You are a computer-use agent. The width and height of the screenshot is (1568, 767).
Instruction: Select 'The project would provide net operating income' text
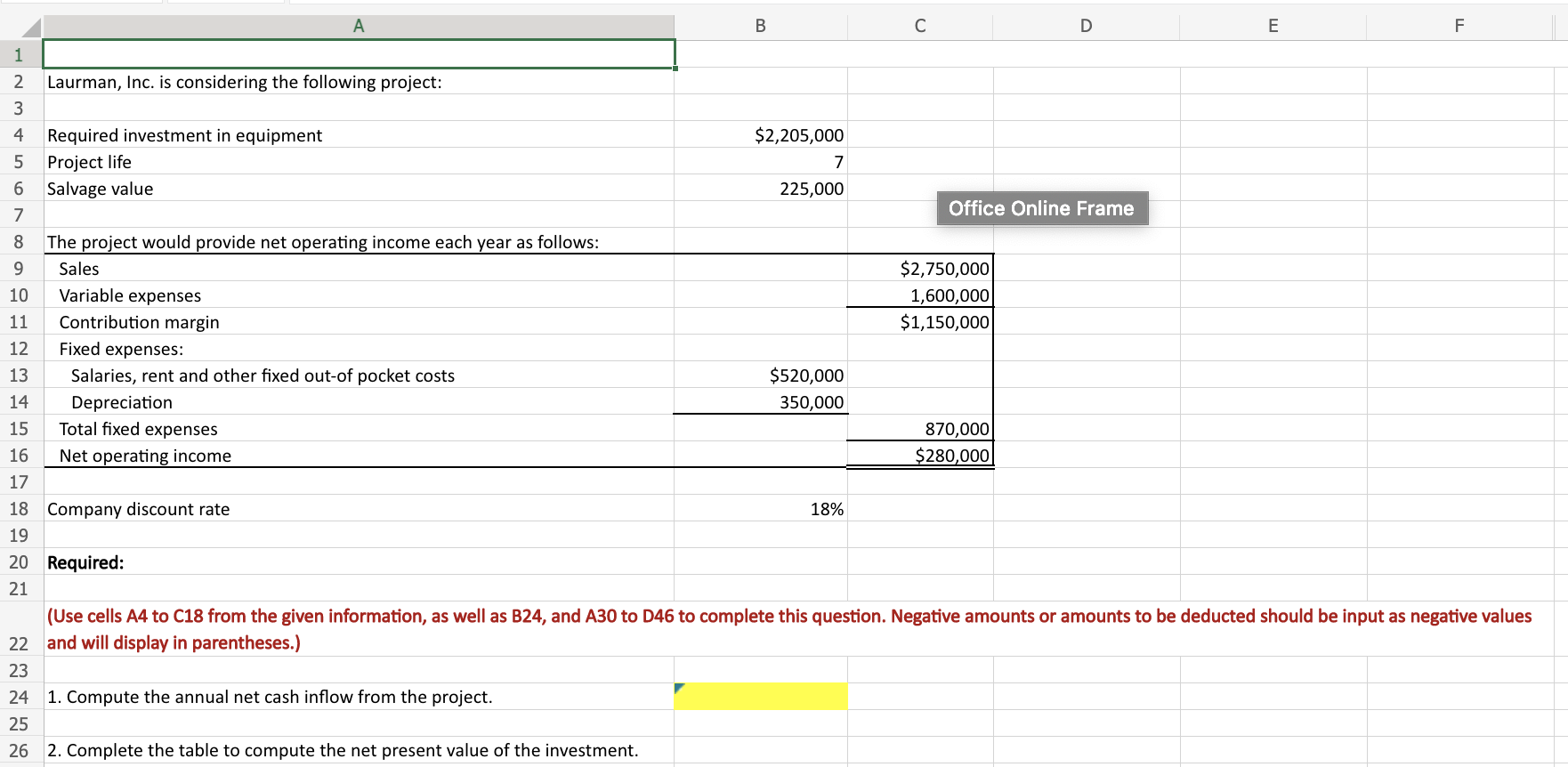coord(323,242)
